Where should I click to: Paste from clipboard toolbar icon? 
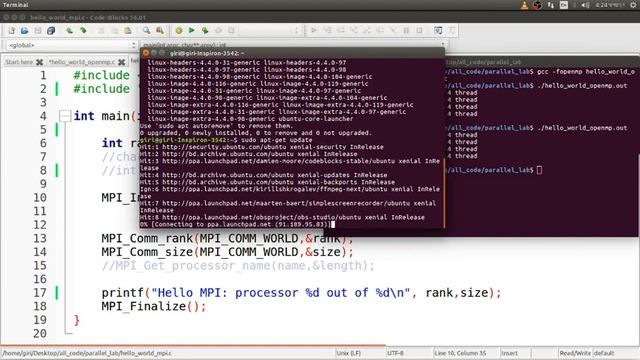click(128, 31)
